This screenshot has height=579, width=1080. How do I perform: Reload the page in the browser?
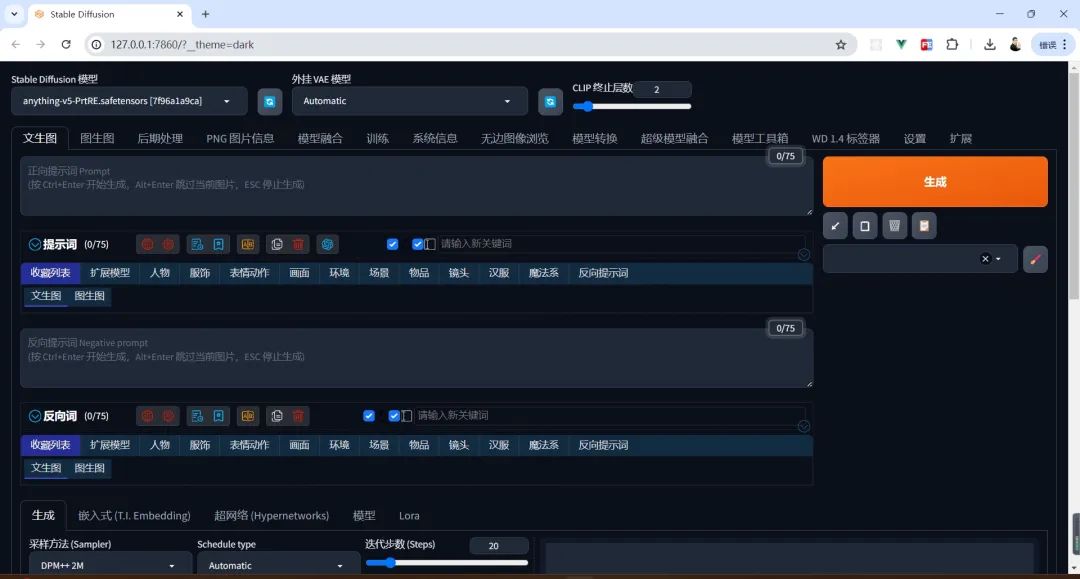(66, 44)
